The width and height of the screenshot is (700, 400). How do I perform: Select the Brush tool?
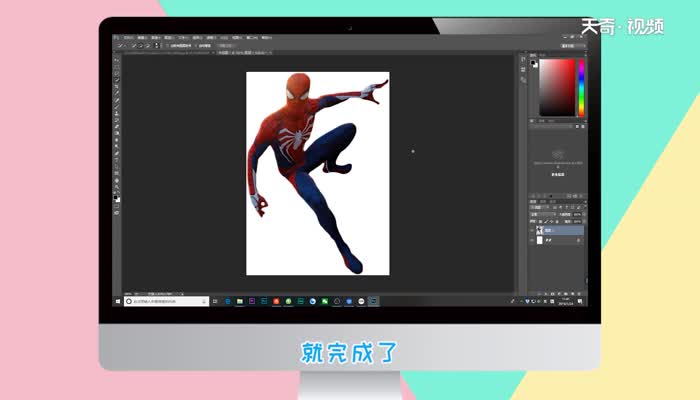point(117,107)
